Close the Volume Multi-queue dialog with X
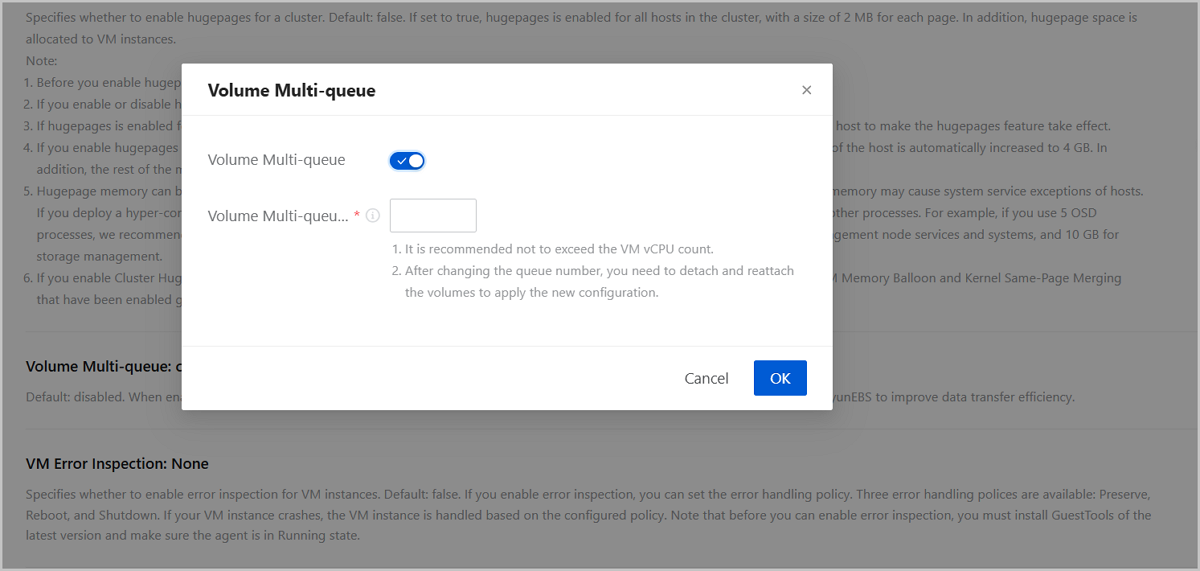Screen dimensions: 1200x571 click(806, 90)
